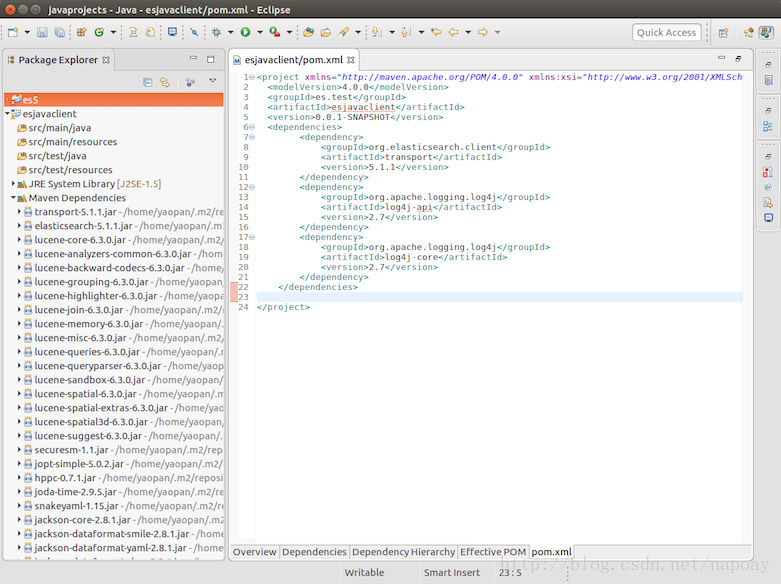Select the Package Explorer view tab

(x=58, y=60)
